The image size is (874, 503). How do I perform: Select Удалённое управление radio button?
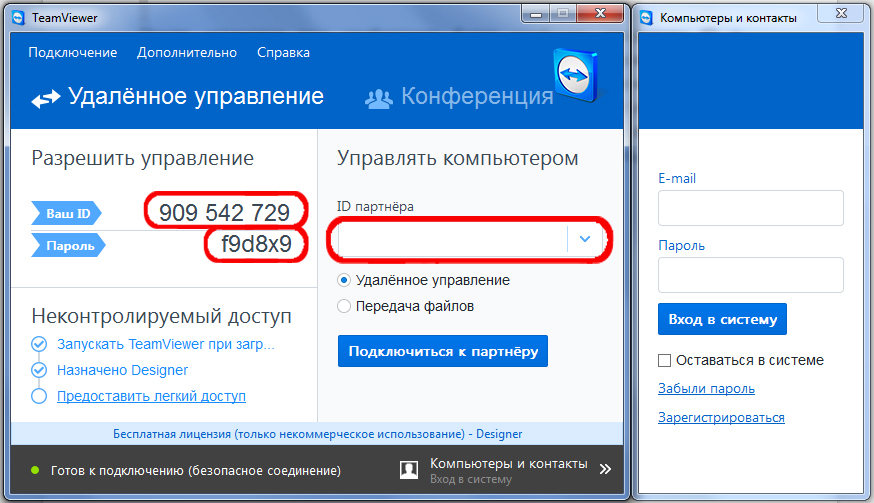click(344, 280)
